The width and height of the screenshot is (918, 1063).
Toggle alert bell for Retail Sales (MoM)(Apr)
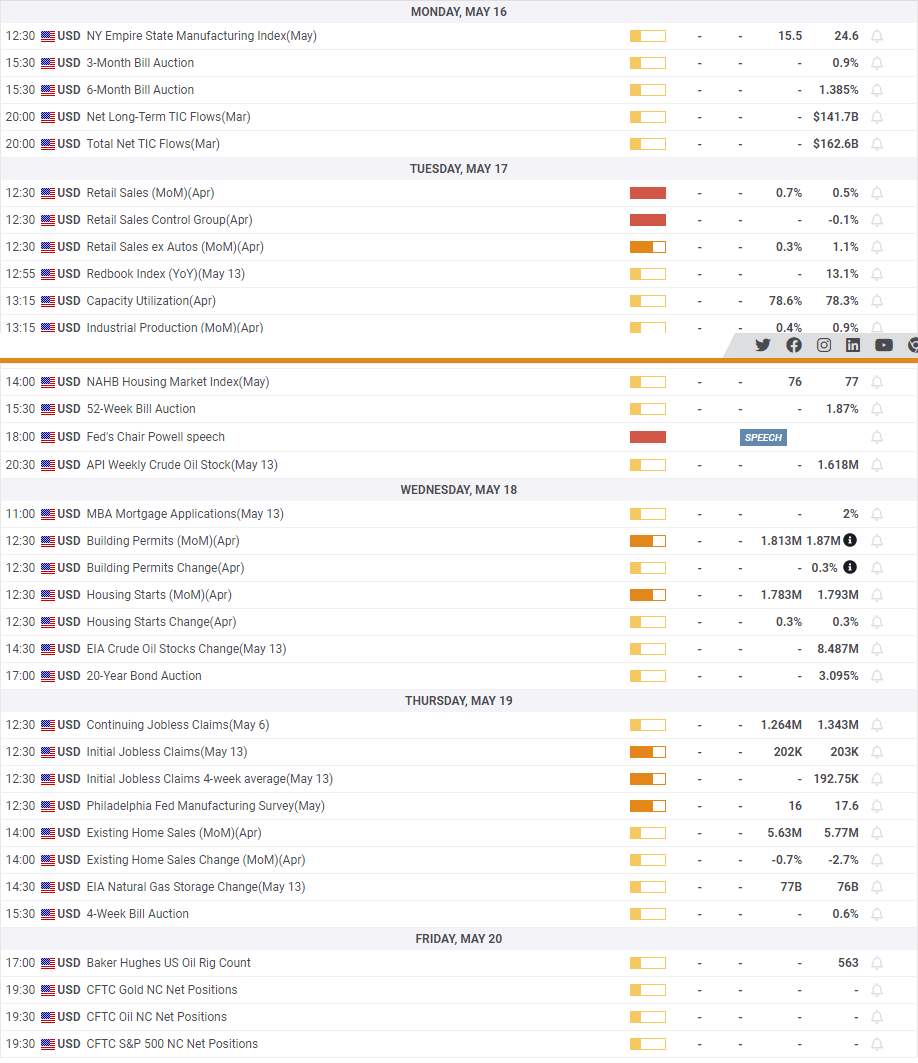click(877, 193)
